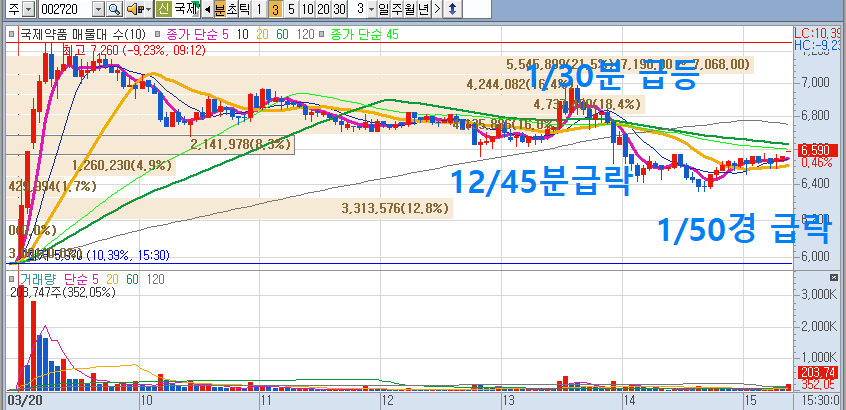Switch to the 주 weekly chart
This screenshot has width=846, height=410.
[397, 9]
